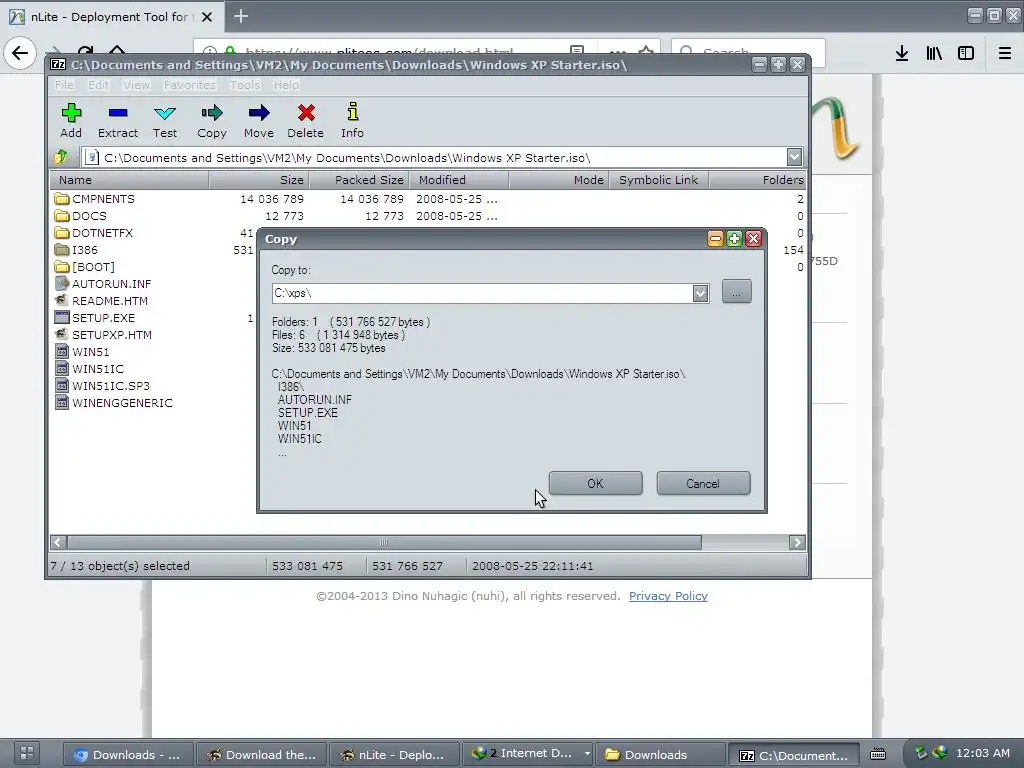Select the WINENGGENERIC file
Screen dimensions: 1024x768
(114, 402)
